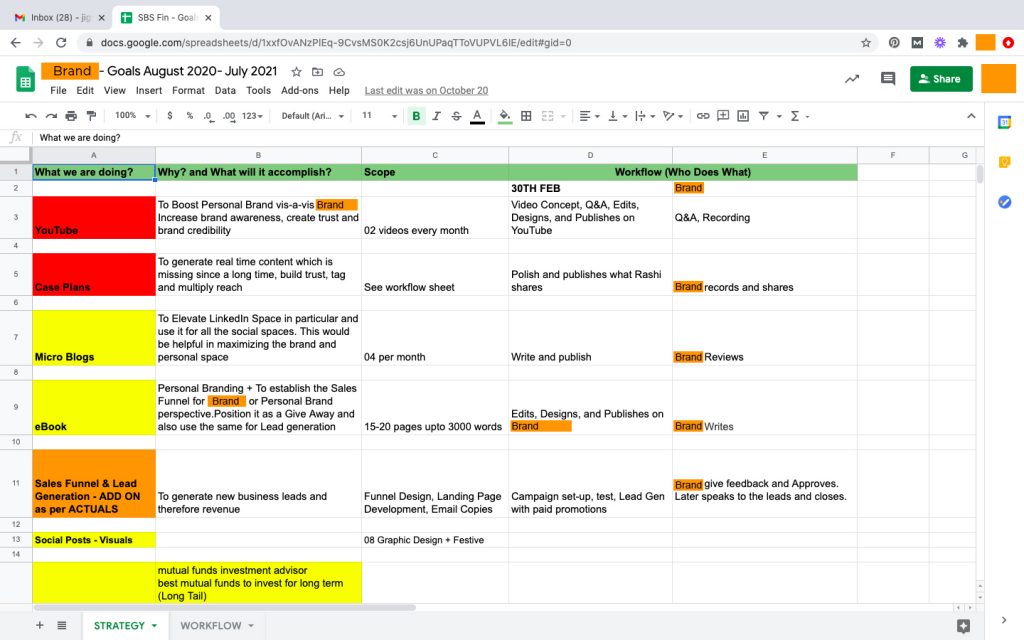Open the Borders tool
Viewport: 1024px width, 640px height.
click(527, 116)
